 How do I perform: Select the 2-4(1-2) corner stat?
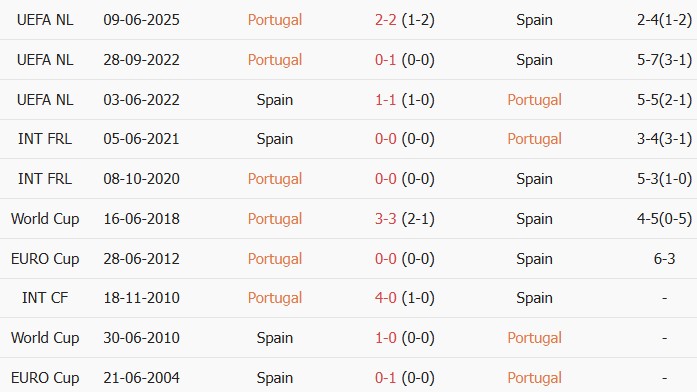tap(664, 20)
